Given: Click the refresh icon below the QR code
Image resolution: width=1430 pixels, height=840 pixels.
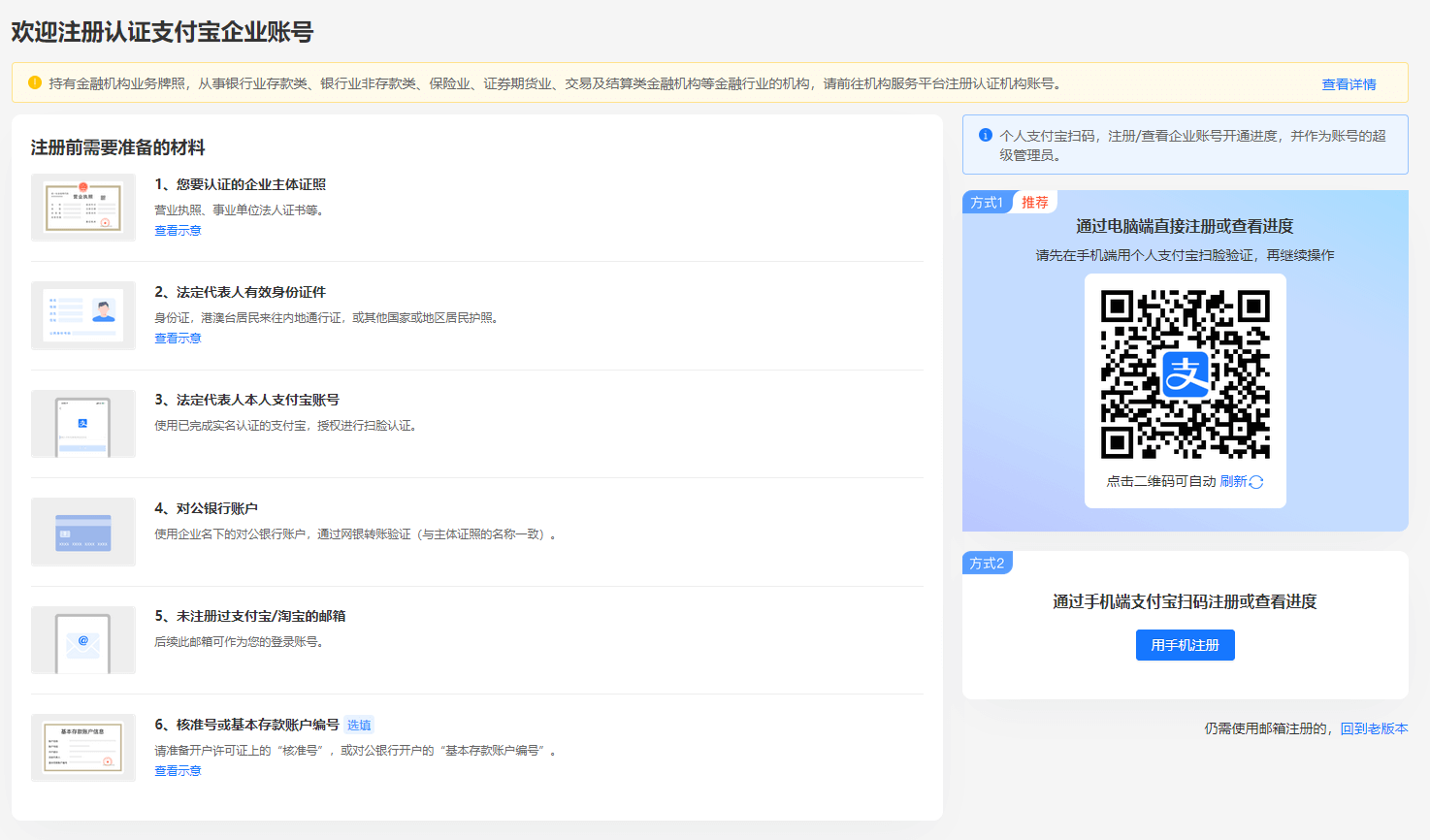Looking at the screenshot, I should [1256, 482].
